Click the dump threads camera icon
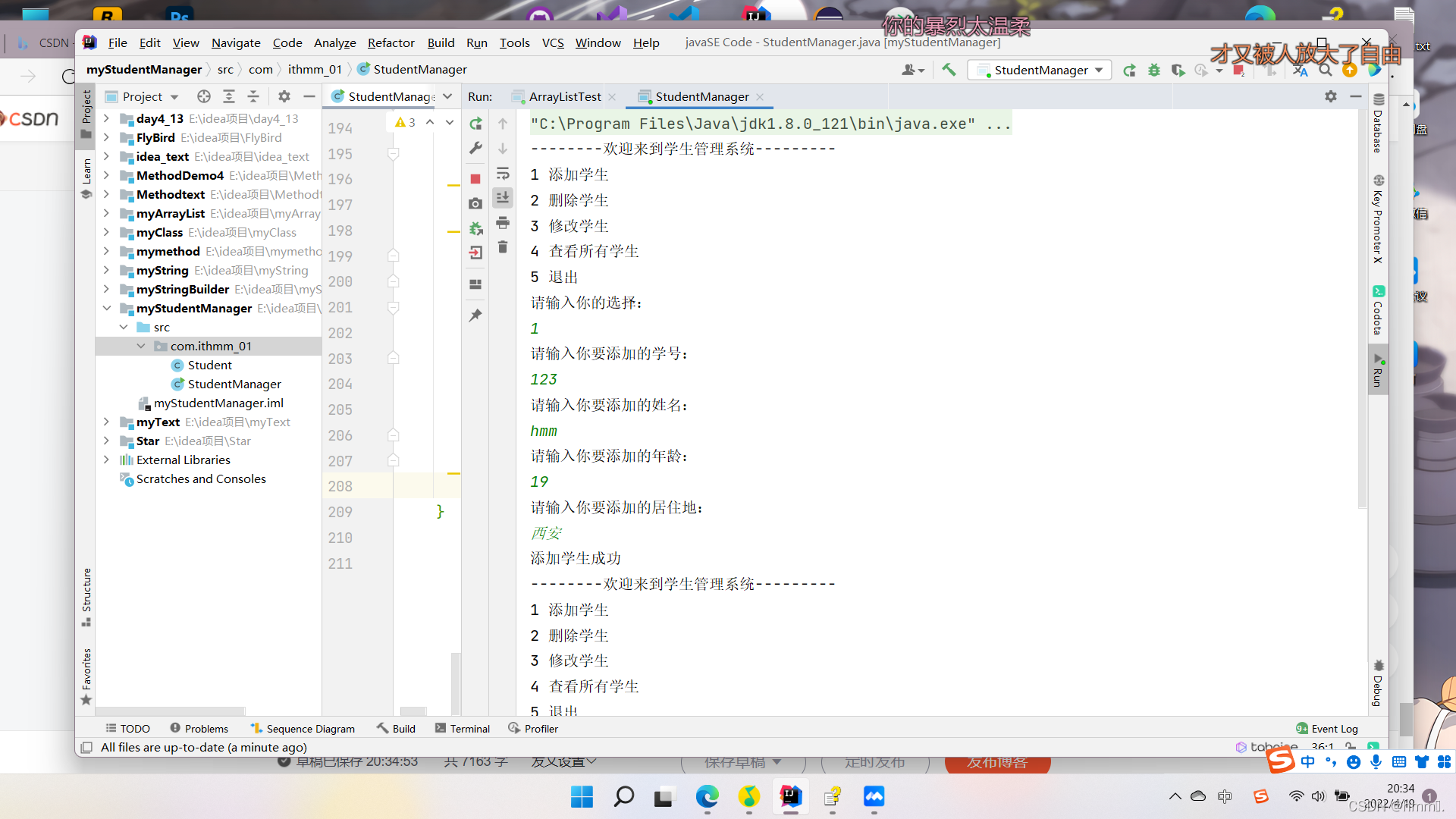1456x819 pixels. click(x=475, y=203)
